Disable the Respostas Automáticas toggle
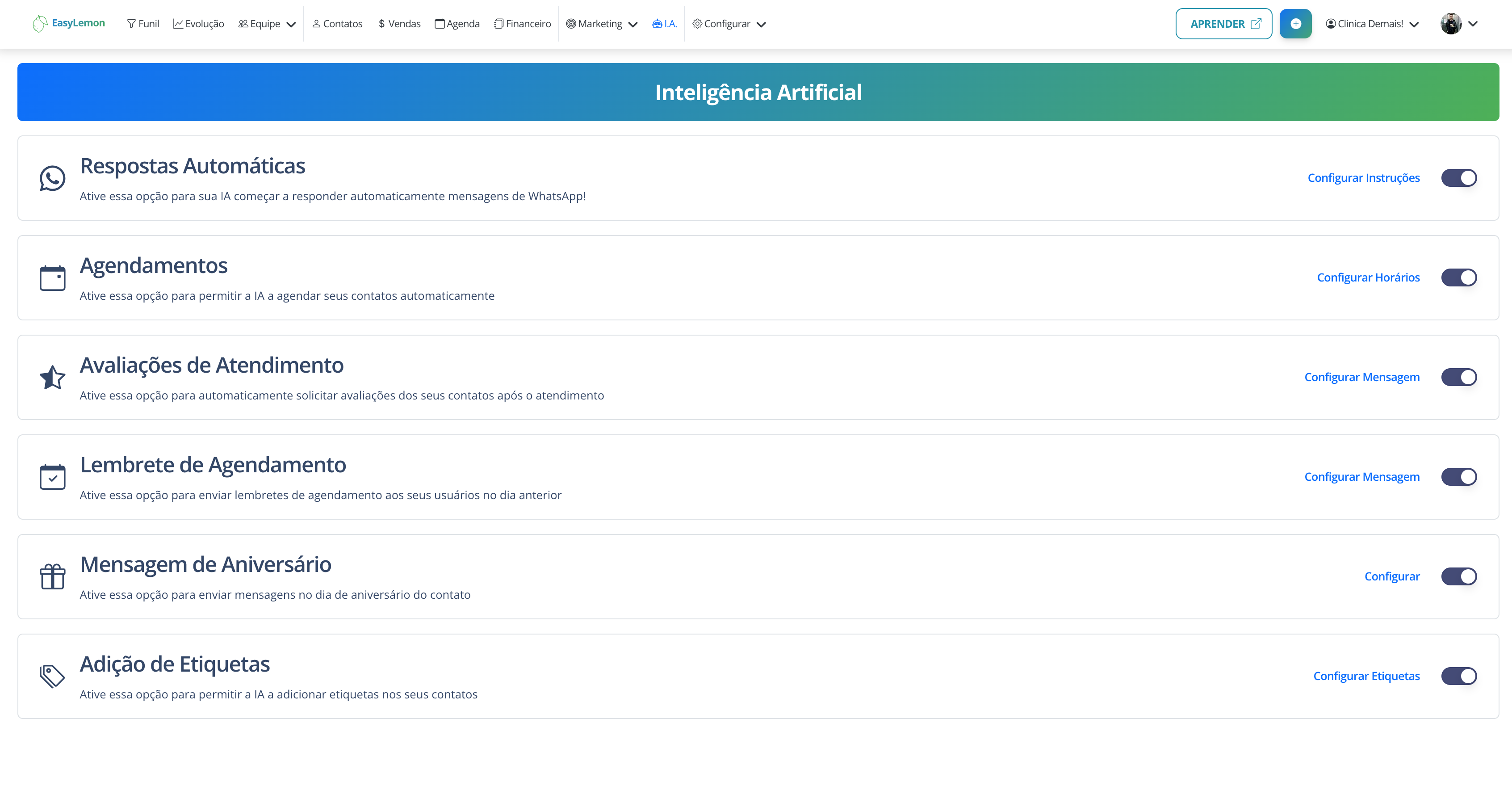Image resolution: width=1512 pixels, height=786 pixels. 1458,178
